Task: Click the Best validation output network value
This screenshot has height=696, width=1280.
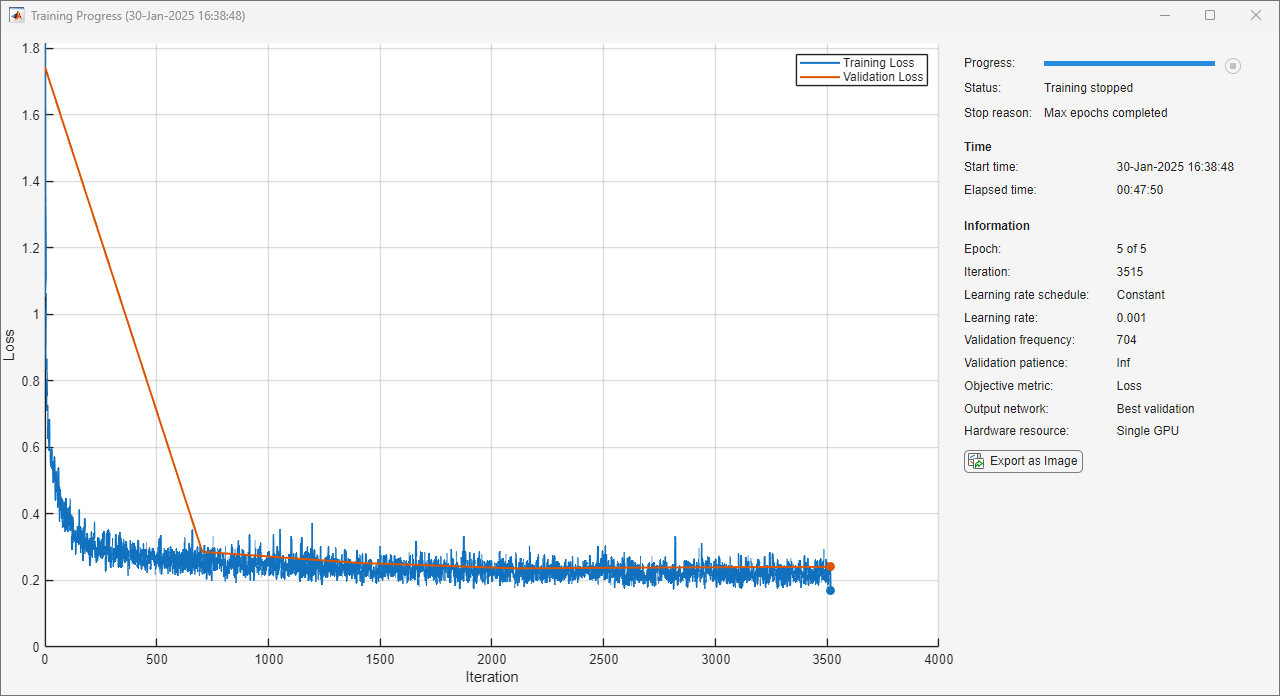Action: pyautogui.click(x=1155, y=409)
